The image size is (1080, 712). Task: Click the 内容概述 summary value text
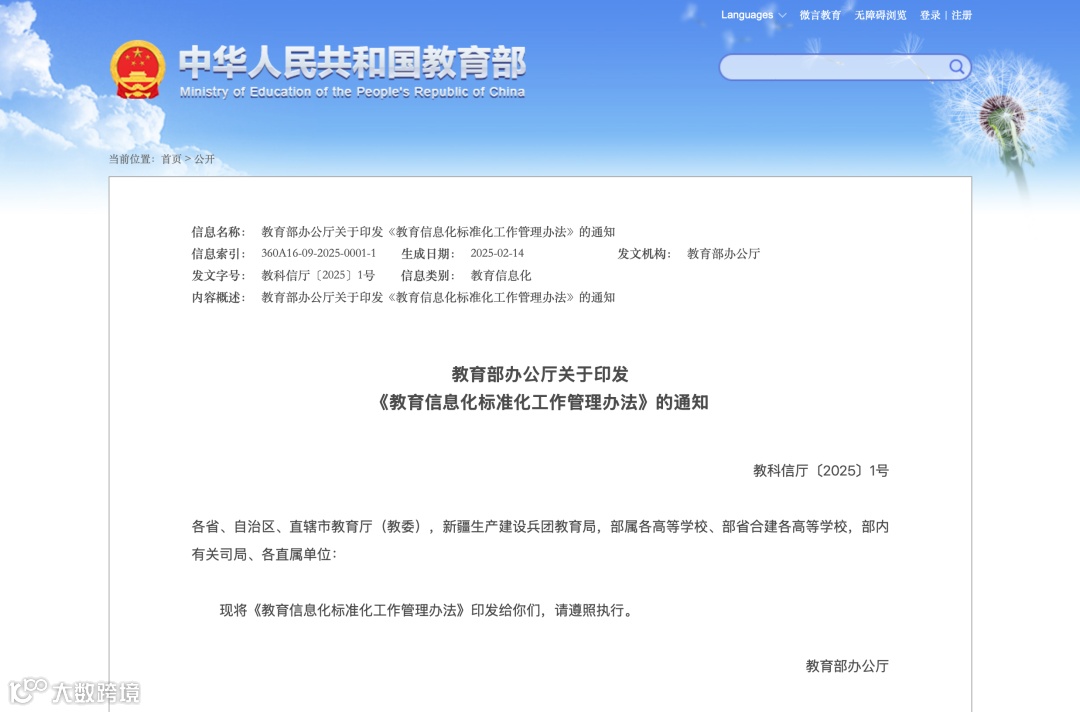[x=438, y=297]
